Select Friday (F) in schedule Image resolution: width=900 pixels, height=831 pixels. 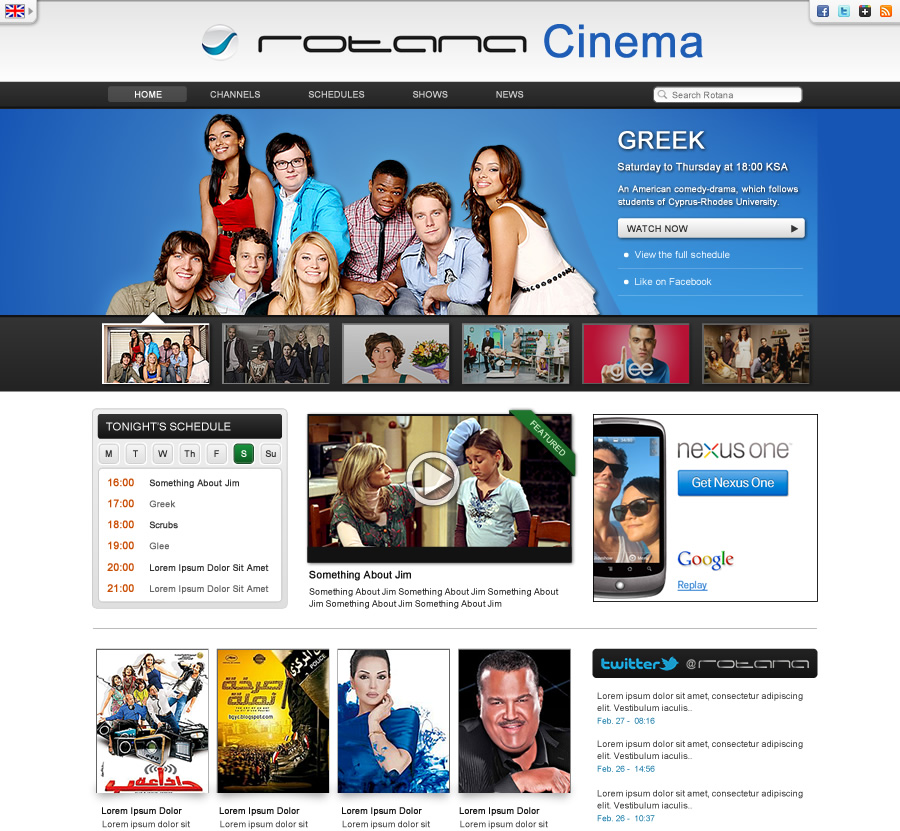pos(216,453)
